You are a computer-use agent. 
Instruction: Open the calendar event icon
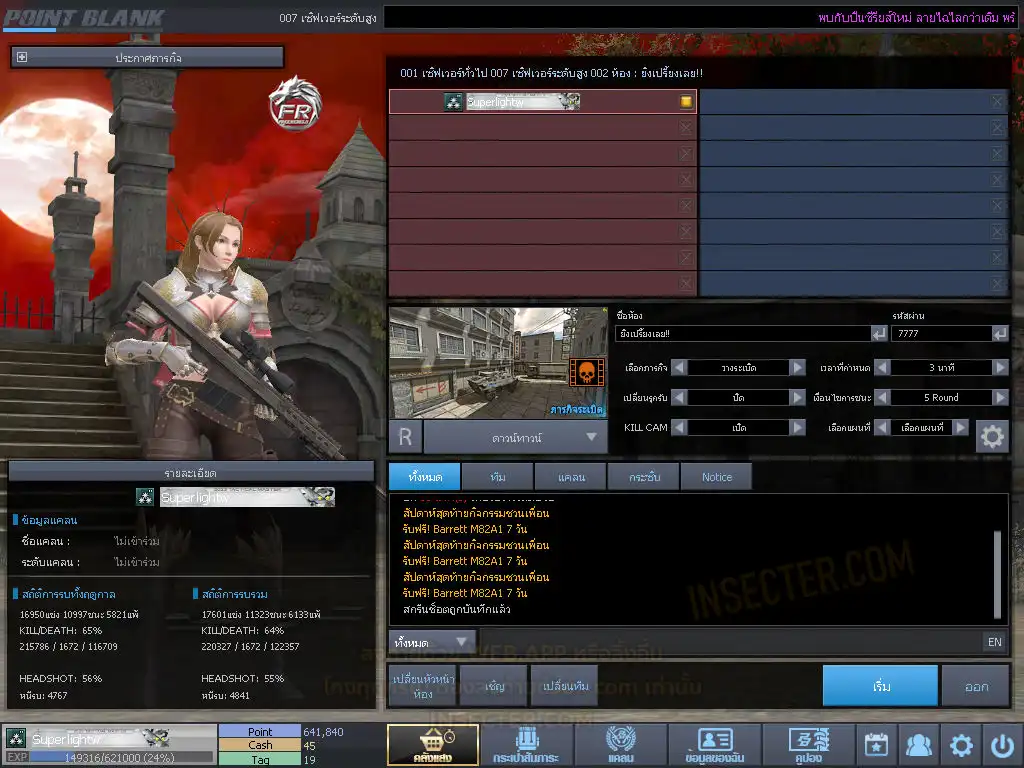876,745
